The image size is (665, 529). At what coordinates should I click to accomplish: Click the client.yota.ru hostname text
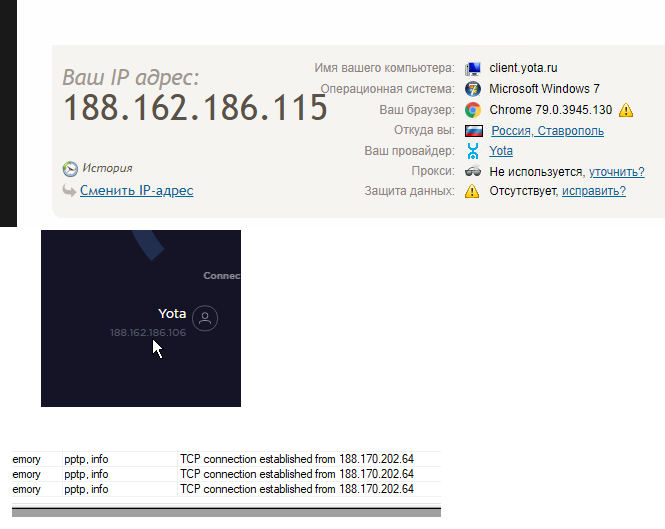523,68
